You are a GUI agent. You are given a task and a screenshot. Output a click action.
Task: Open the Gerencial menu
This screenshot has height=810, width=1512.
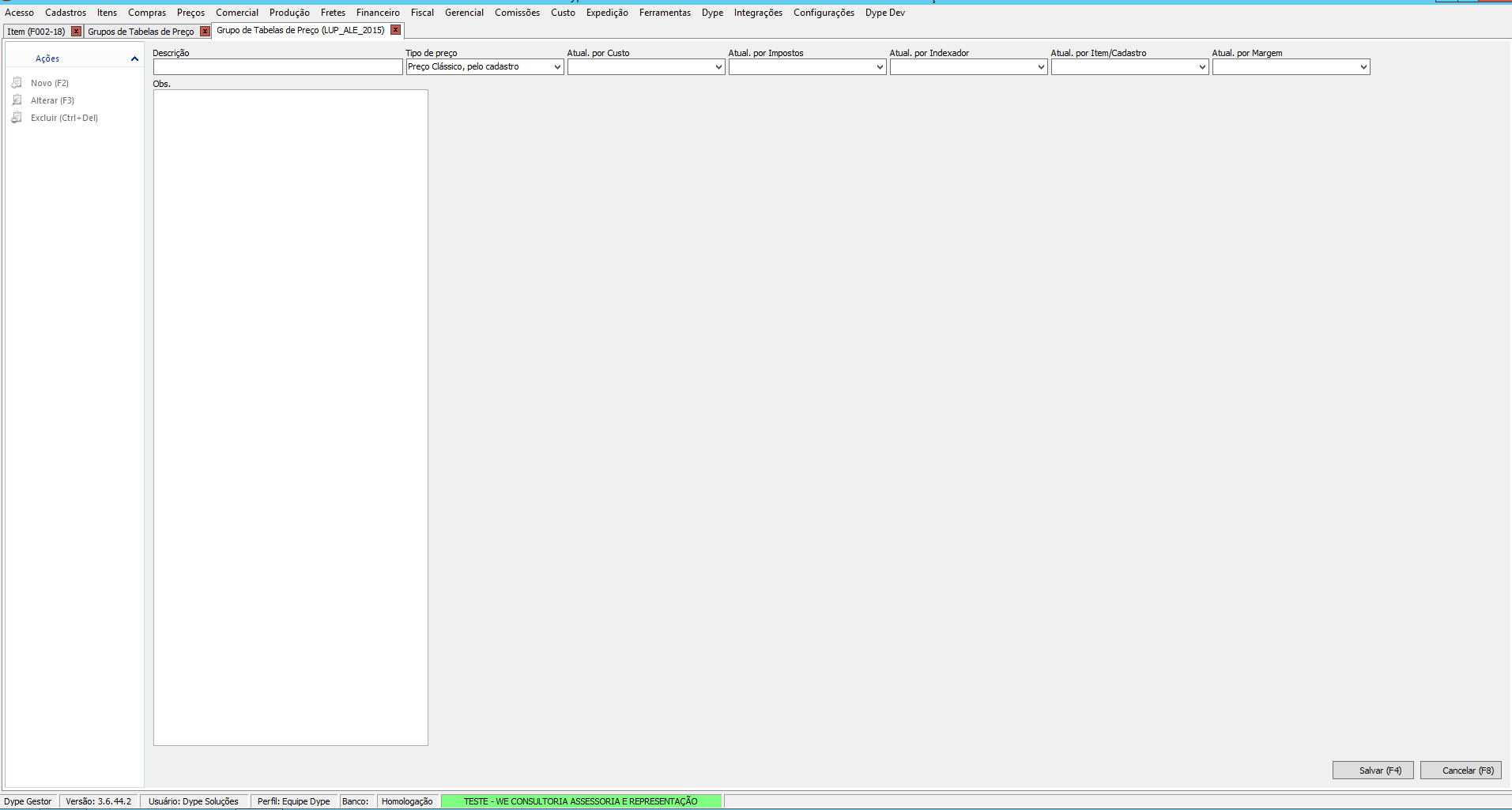tap(464, 13)
